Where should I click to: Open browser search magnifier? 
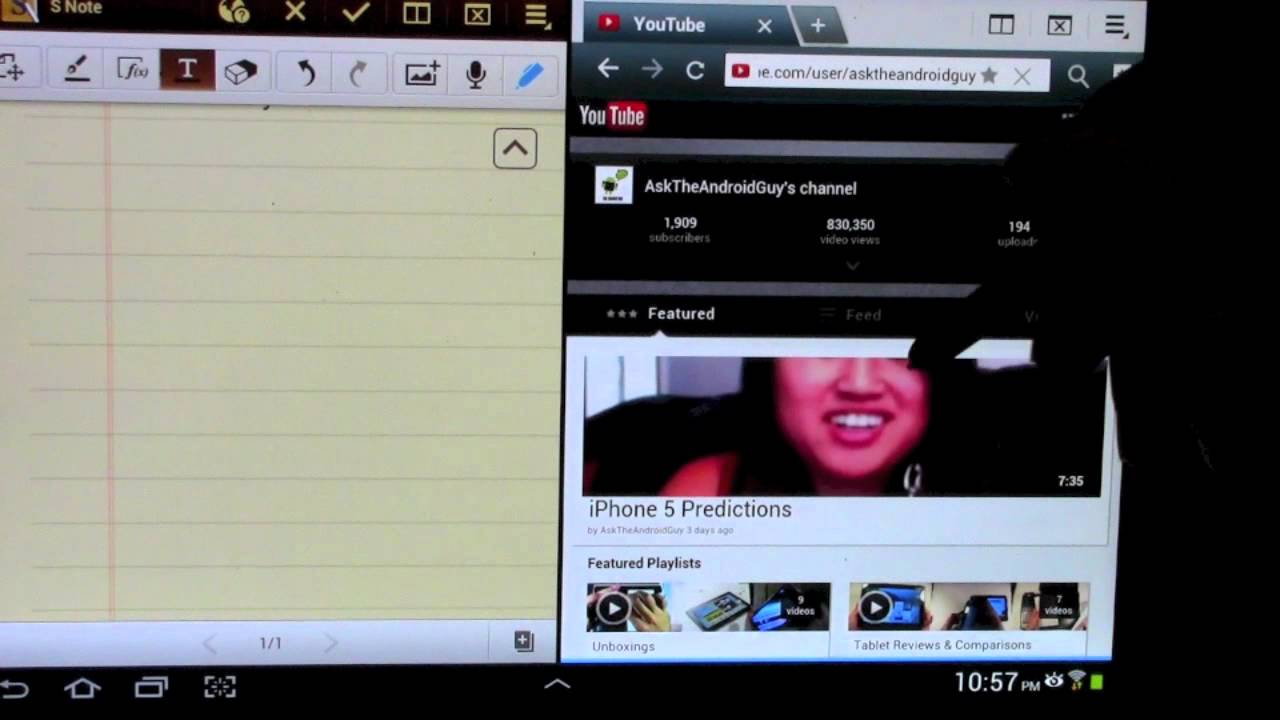pos(1078,76)
